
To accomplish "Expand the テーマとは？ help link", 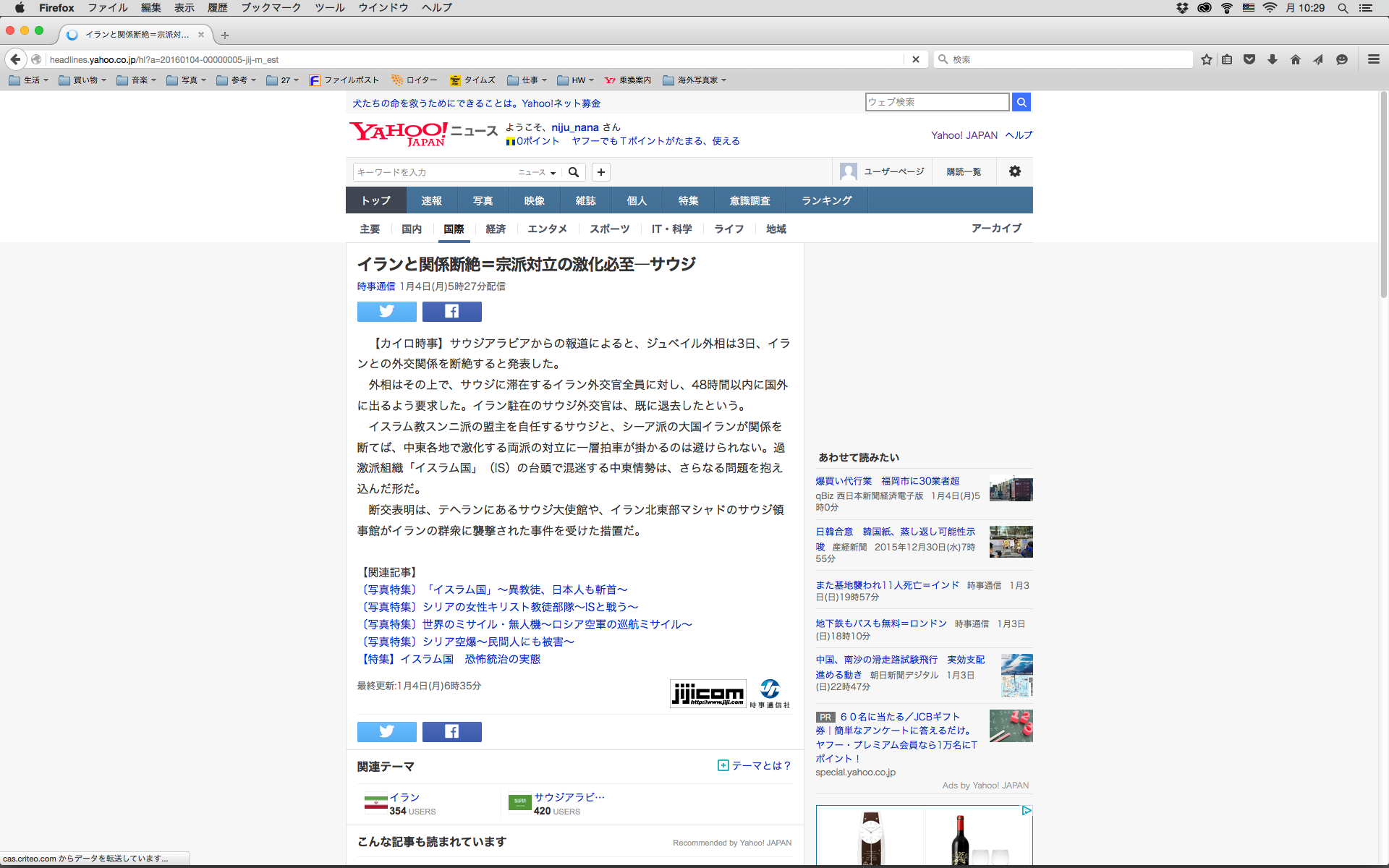I will [x=755, y=765].
